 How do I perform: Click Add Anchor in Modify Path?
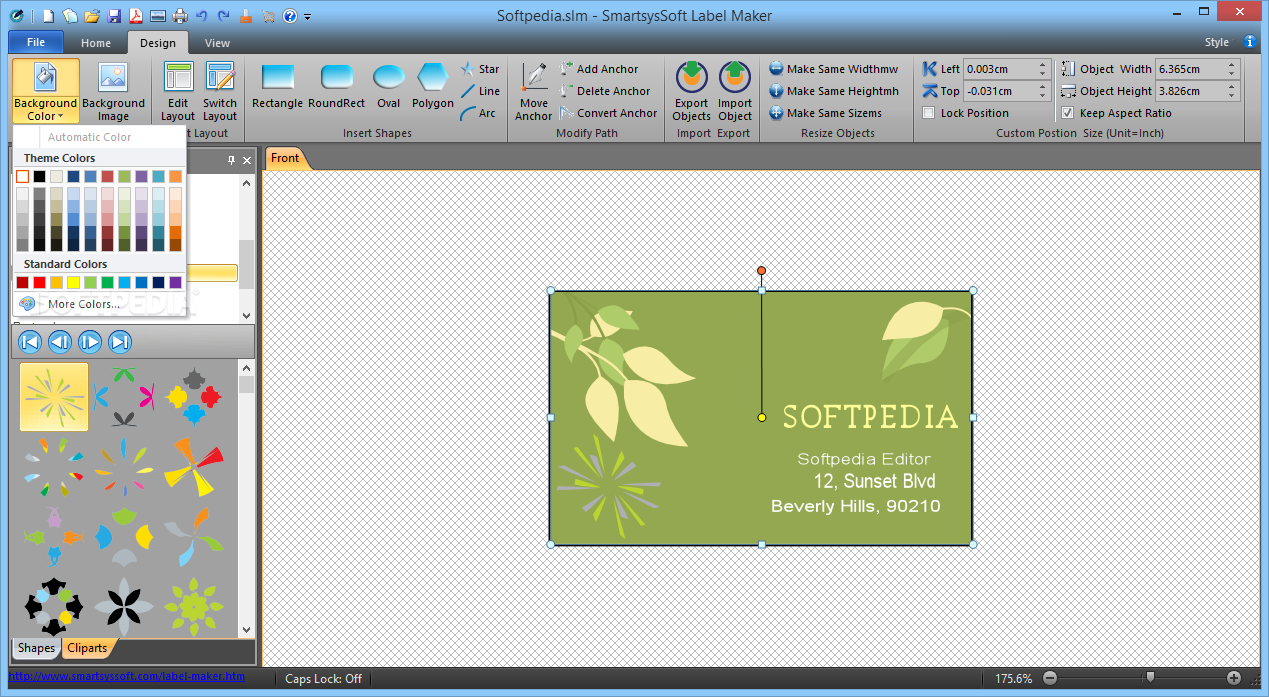599,69
